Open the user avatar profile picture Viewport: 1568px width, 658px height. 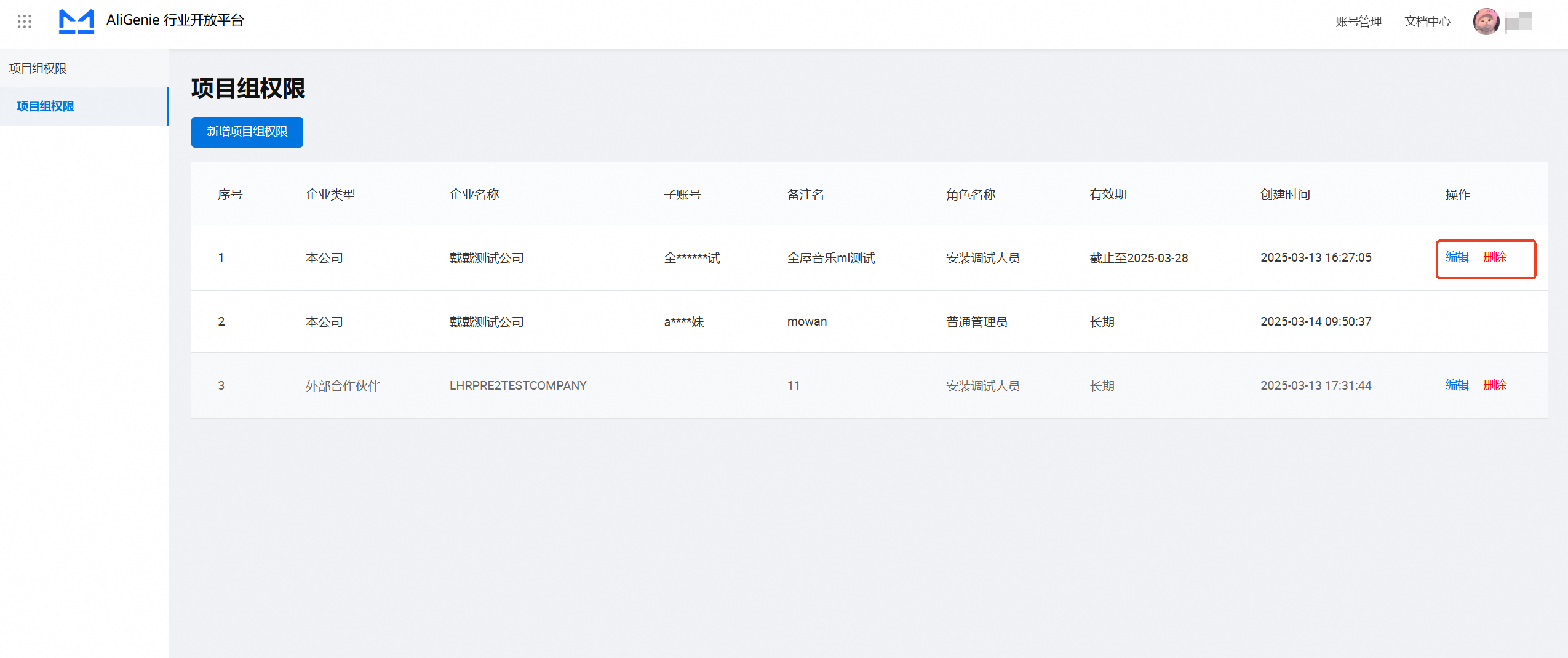[x=1486, y=22]
